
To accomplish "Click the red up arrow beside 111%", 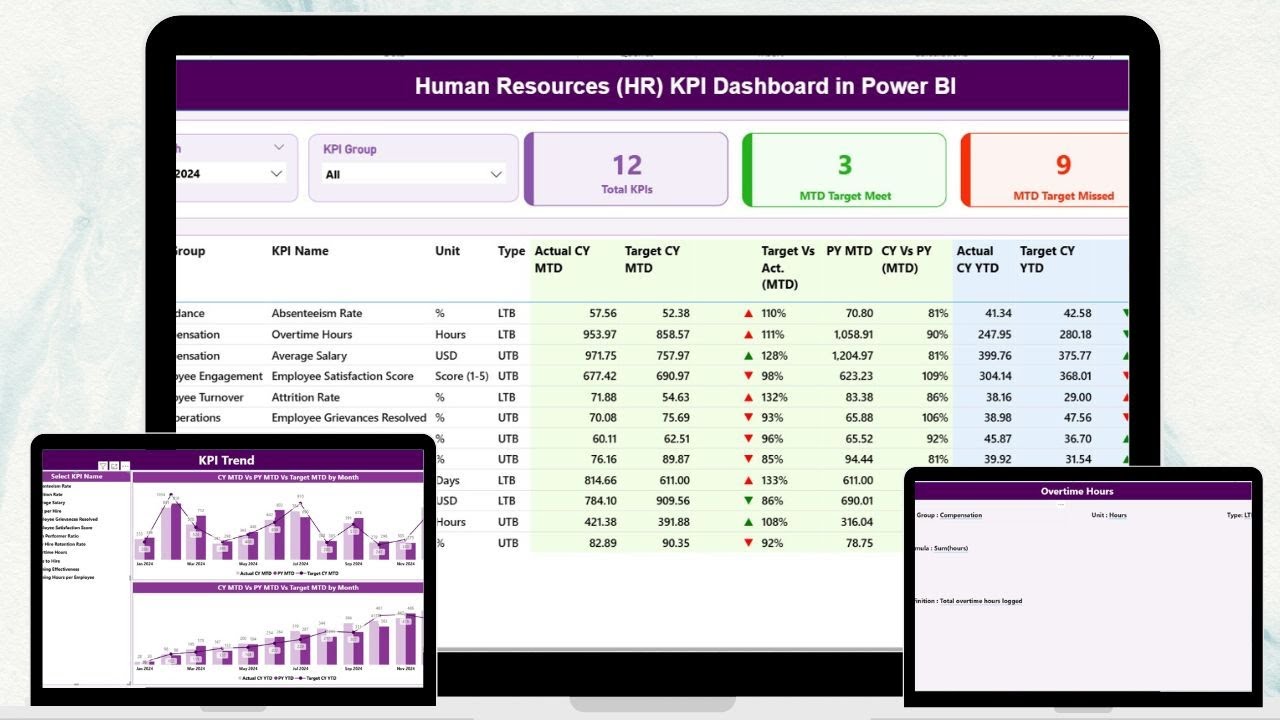I will pos(748,334).
